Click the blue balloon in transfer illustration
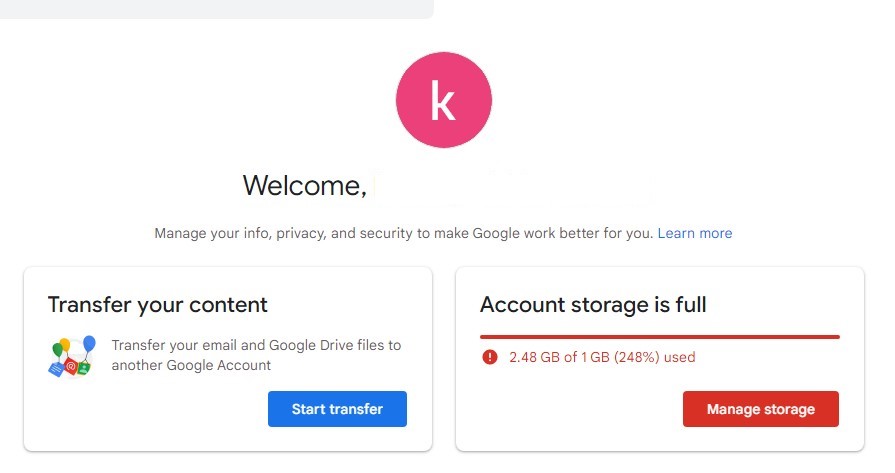This screenshot has height=473, width=895. coord(89,344)
